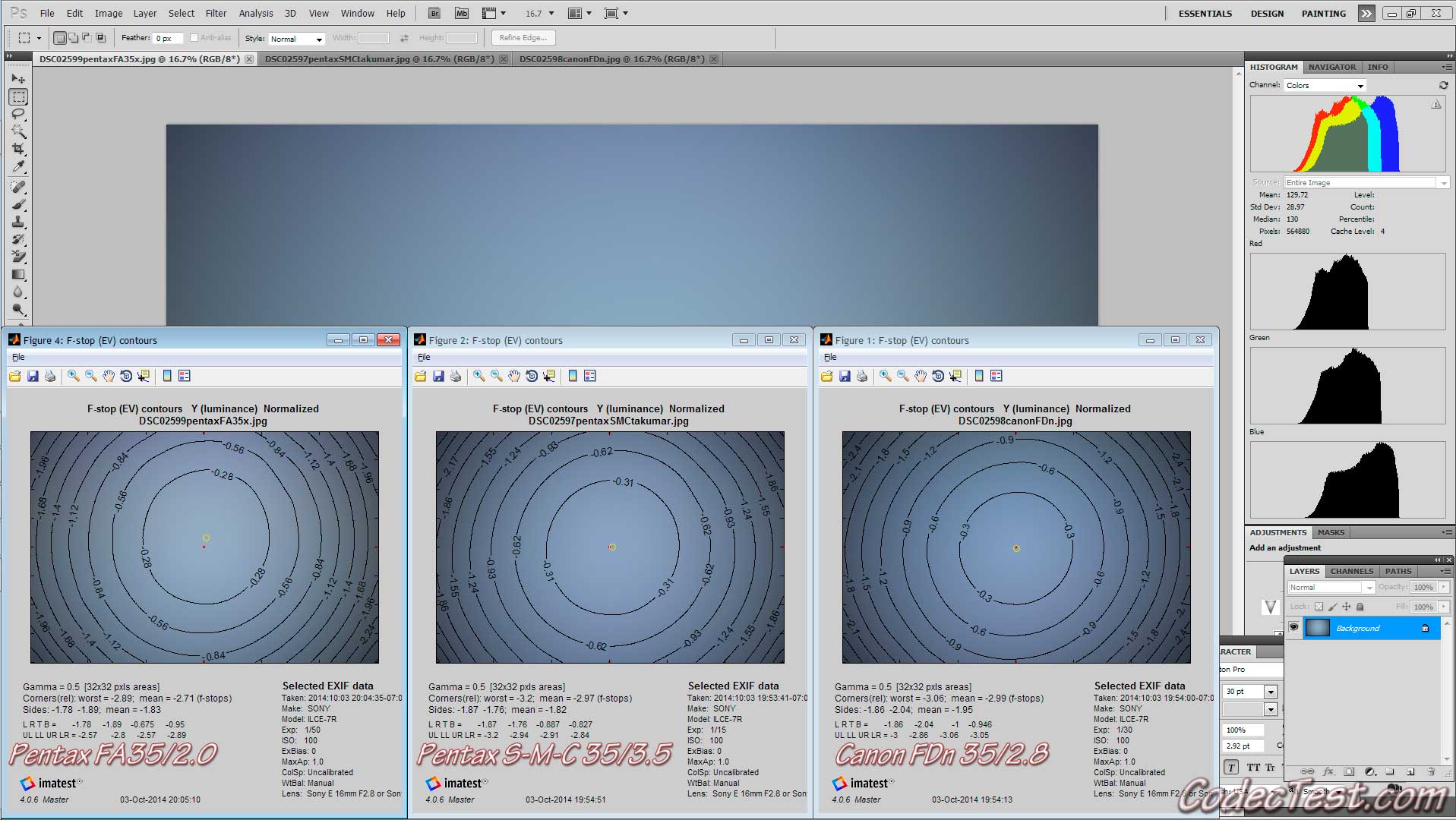Select the Clone Stamp tool
The height and width of the screenshot is (820, 1456).
pos(18,222)
